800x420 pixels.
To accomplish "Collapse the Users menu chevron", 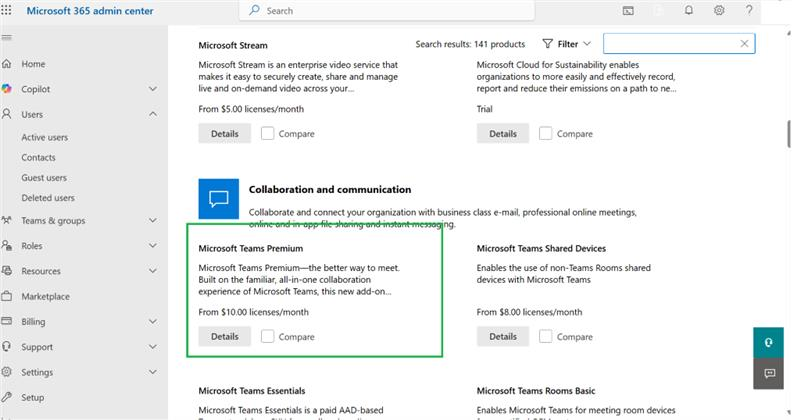I will tap(153, 114).
